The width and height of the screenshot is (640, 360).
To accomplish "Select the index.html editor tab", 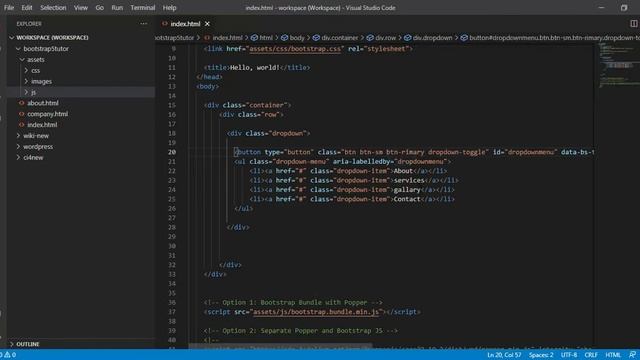I will point(185,24).
